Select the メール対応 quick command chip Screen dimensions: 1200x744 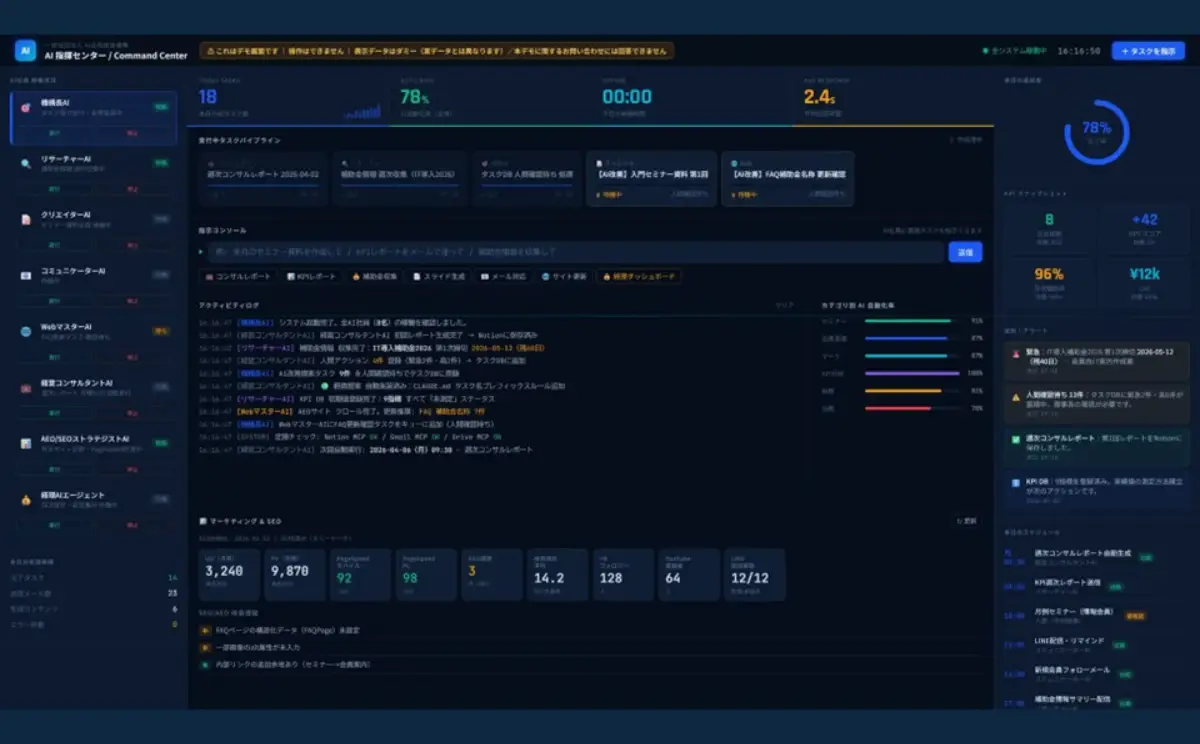pyautogui.click(x=504, y=276)
